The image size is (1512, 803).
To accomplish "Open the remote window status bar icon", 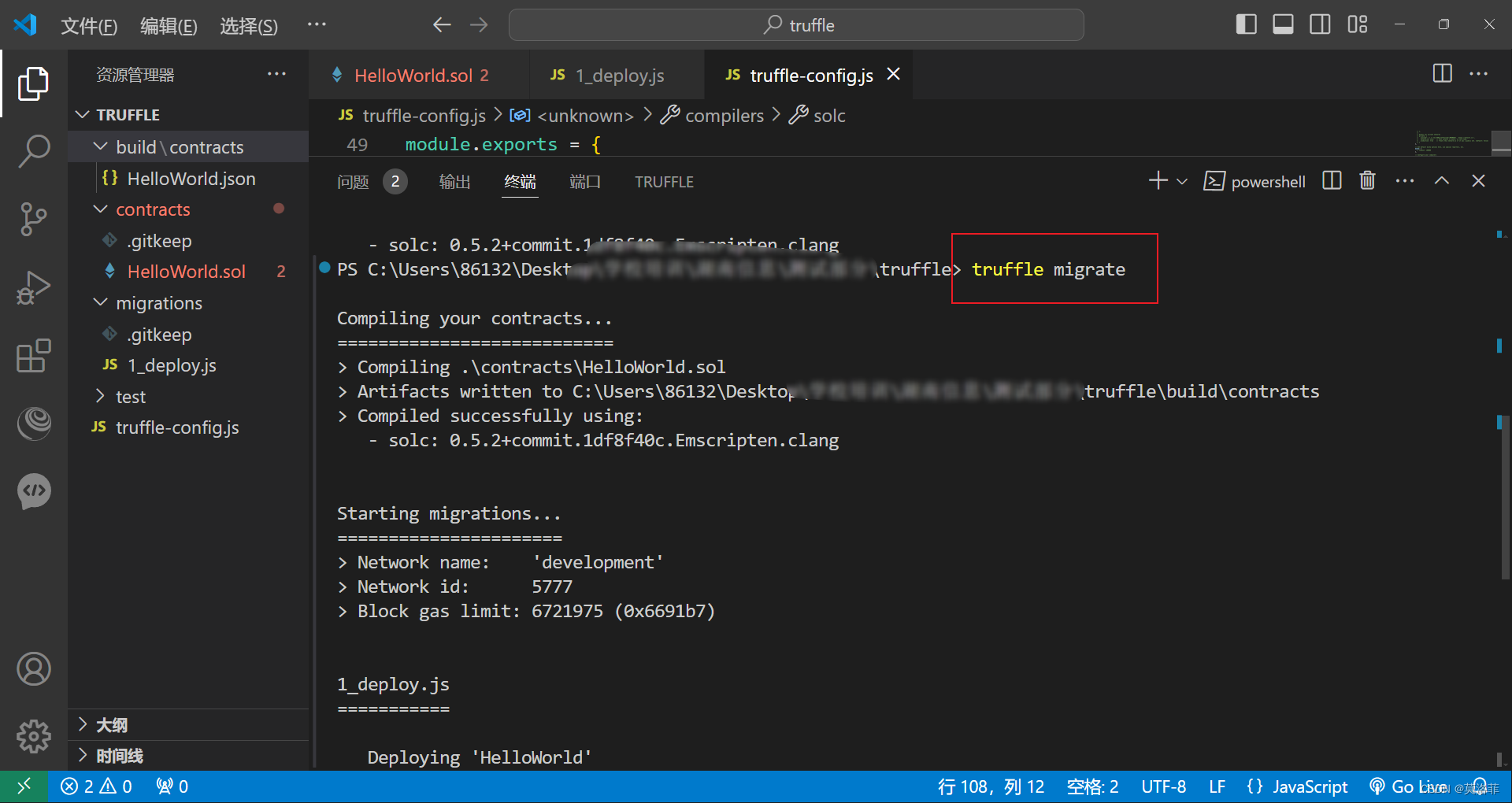I will click(24, 786).
